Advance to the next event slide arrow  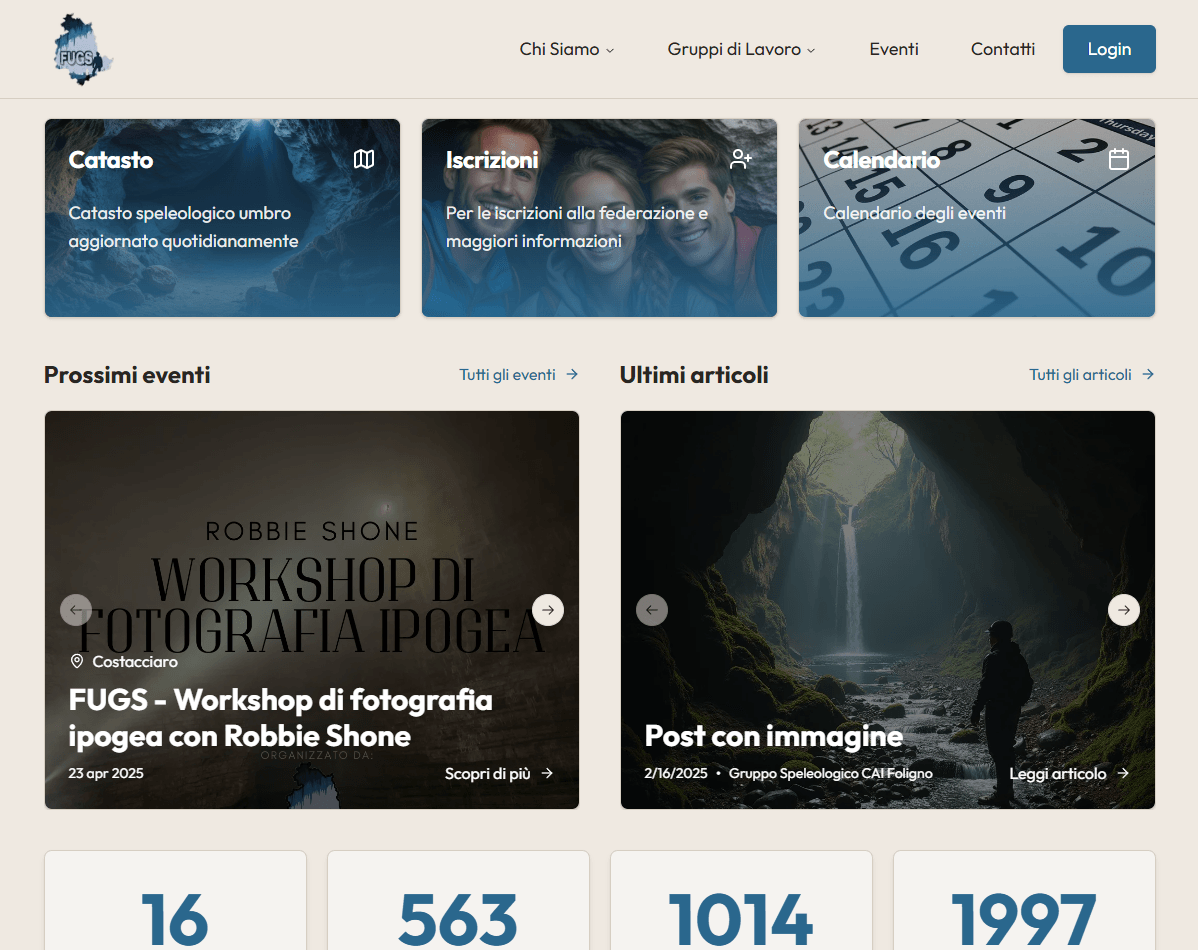coord(548,610)
